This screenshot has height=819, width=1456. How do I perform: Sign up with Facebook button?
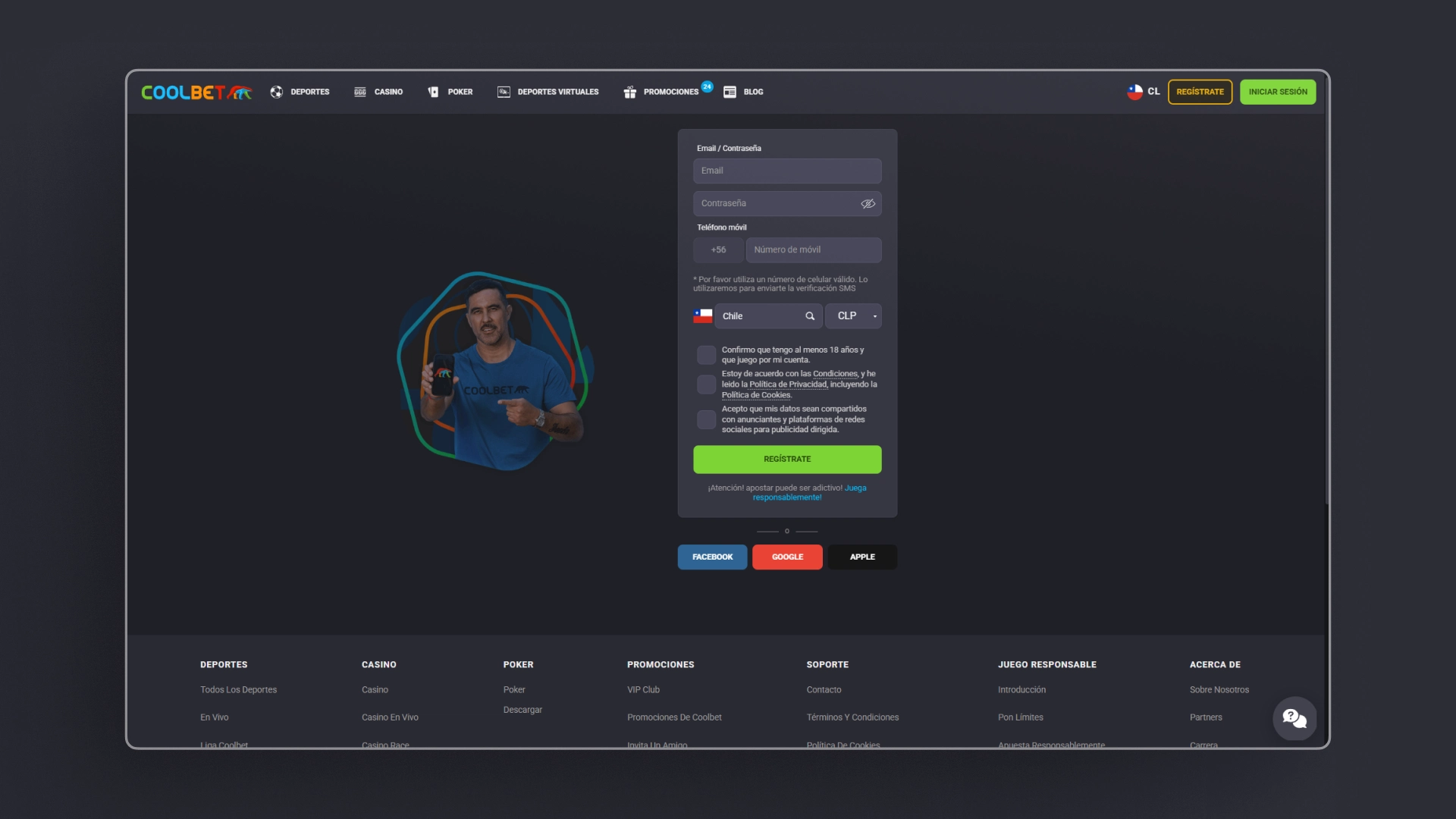click(x=712, y=557)
